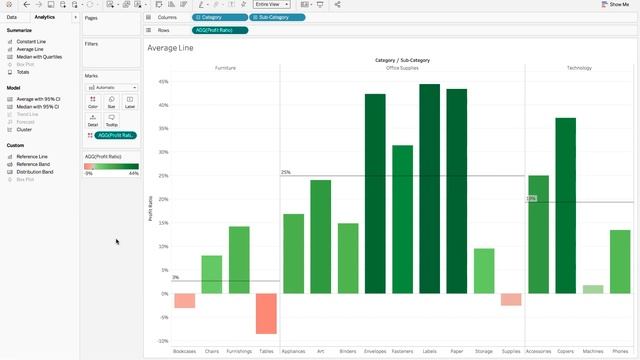Click the 25% average line label
640x360 pixels.
click(286, 172)
